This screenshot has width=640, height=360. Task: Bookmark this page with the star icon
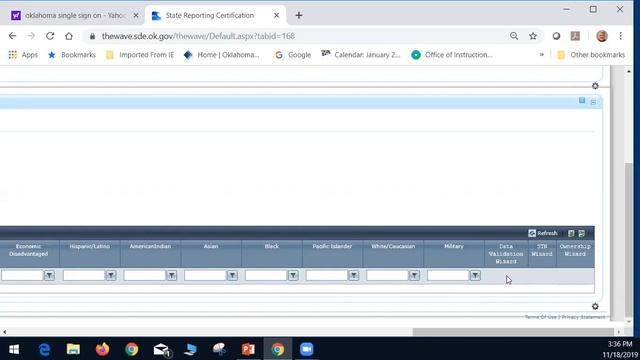click(533, 36)
